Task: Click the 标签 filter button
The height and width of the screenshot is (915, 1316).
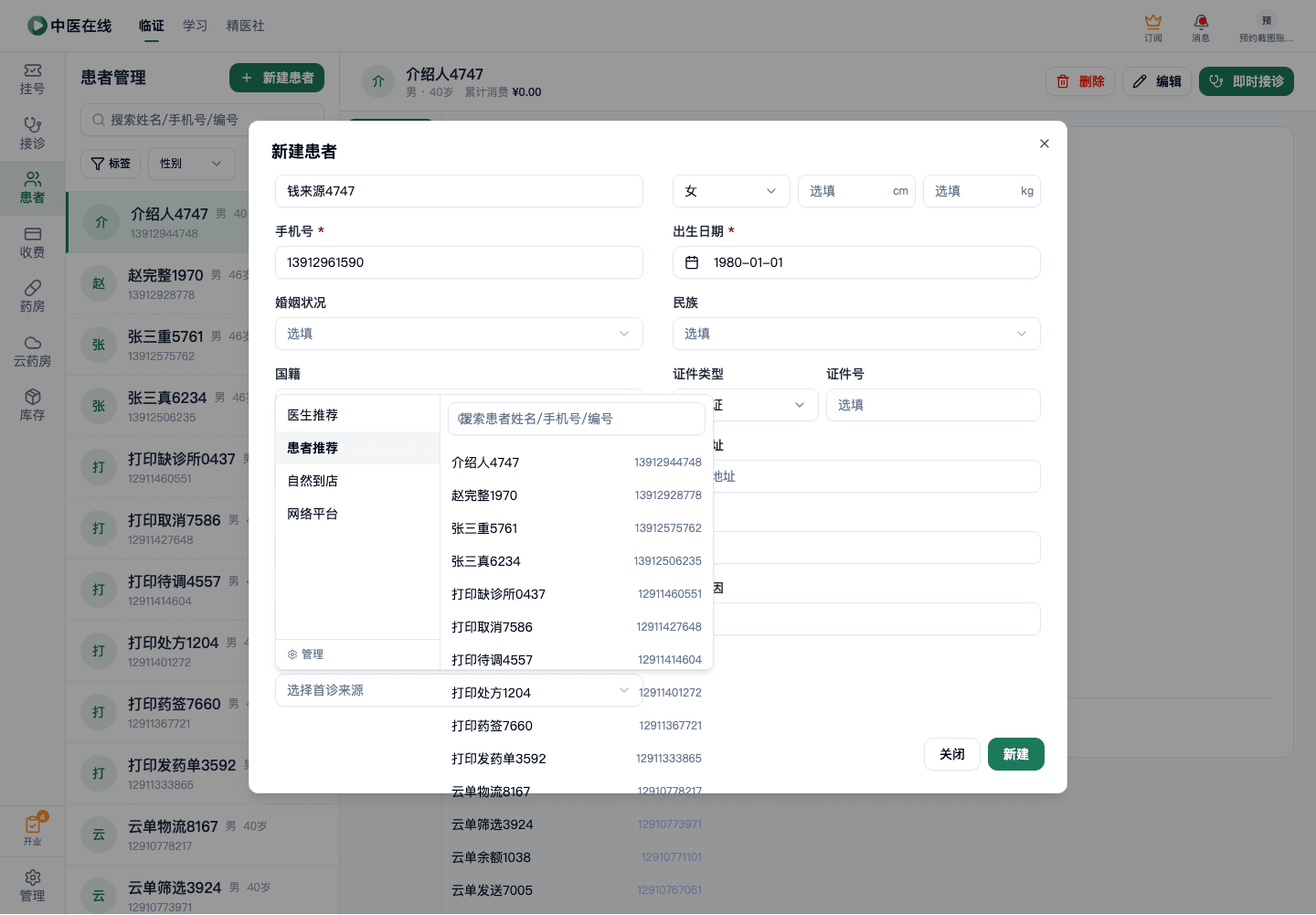Action: [x=111, y=164]
